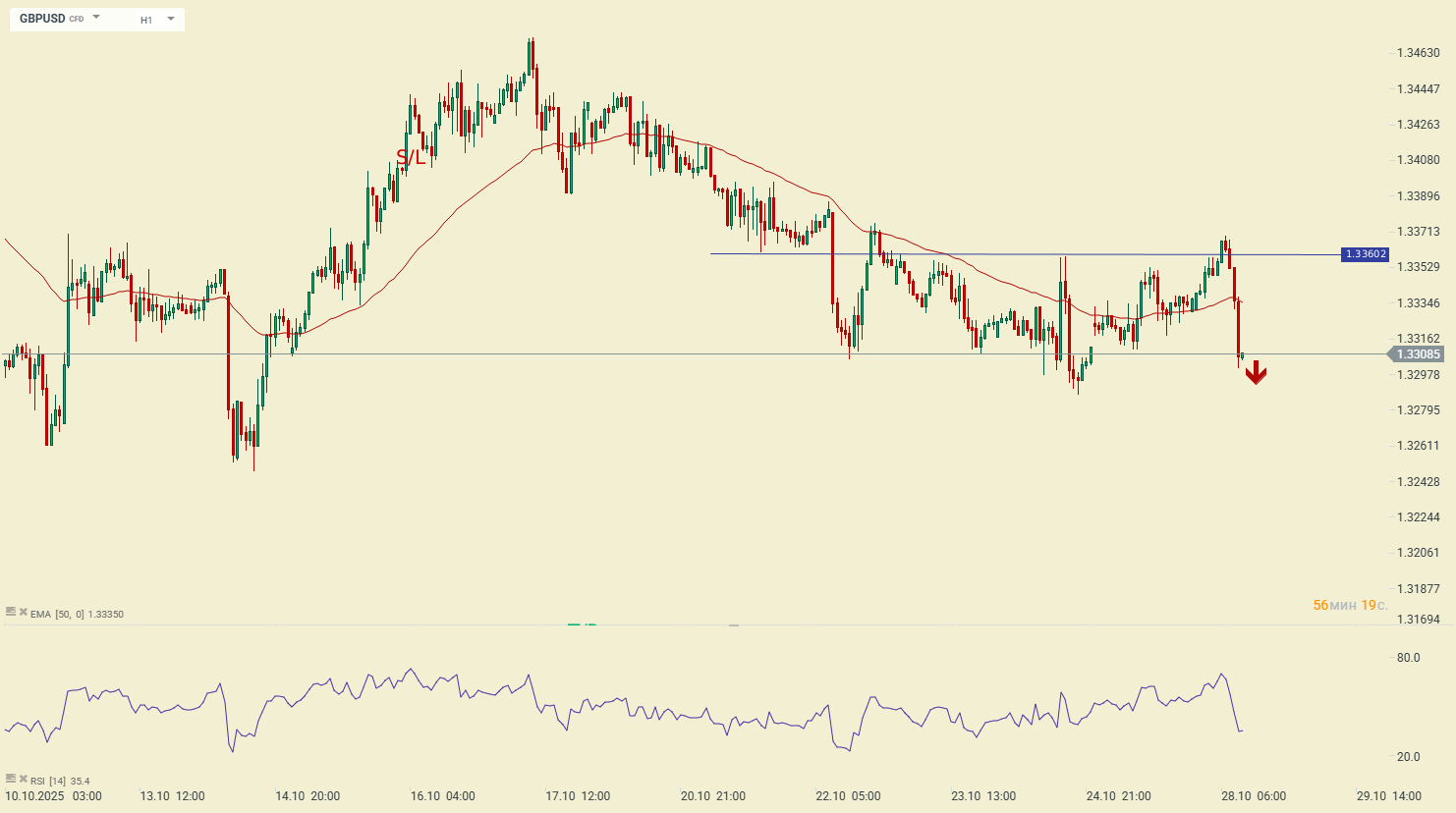Click the 28.10 06:00 time axis label
1456x813 pixels.
tap(1254, 796)
